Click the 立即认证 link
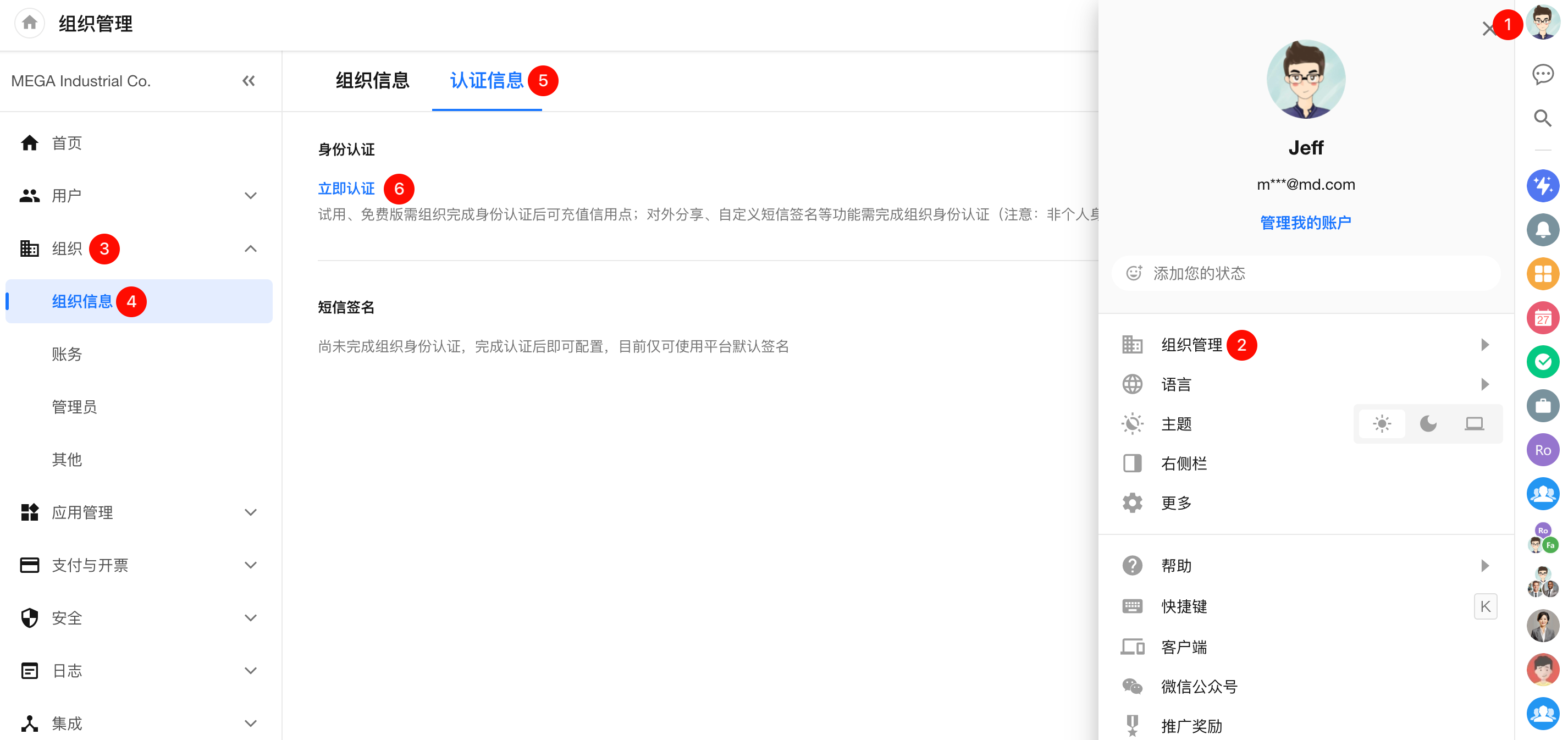 [346, 189]
